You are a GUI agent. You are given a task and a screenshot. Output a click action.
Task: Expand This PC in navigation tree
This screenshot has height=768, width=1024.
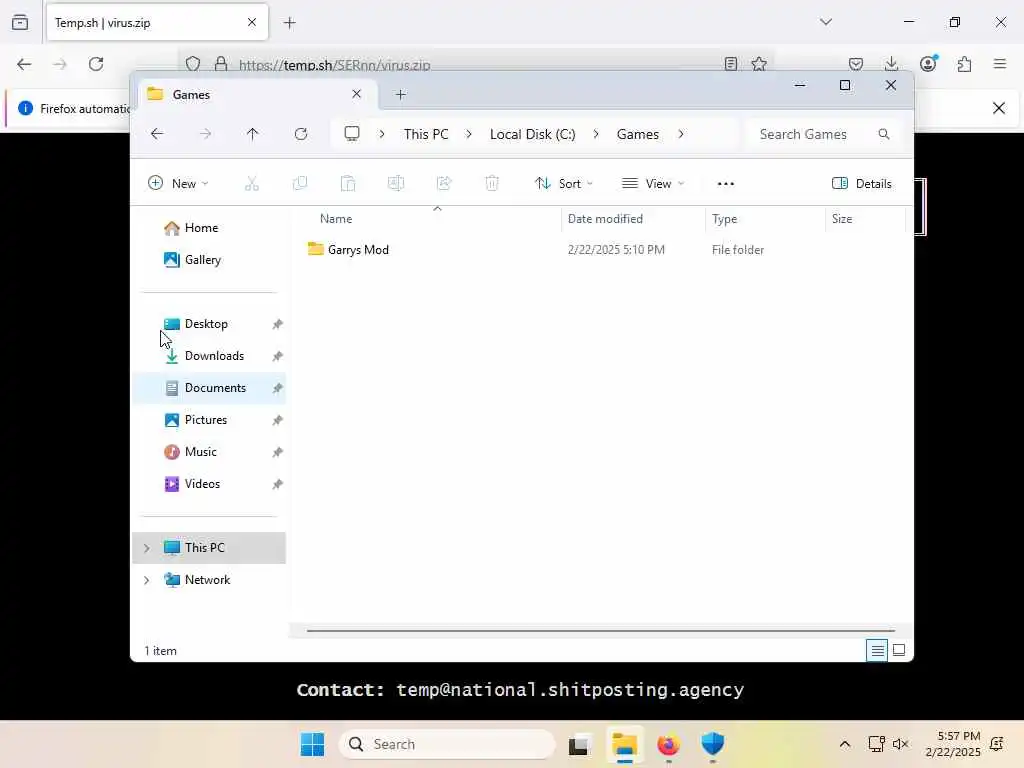click(x=146, y=548)
